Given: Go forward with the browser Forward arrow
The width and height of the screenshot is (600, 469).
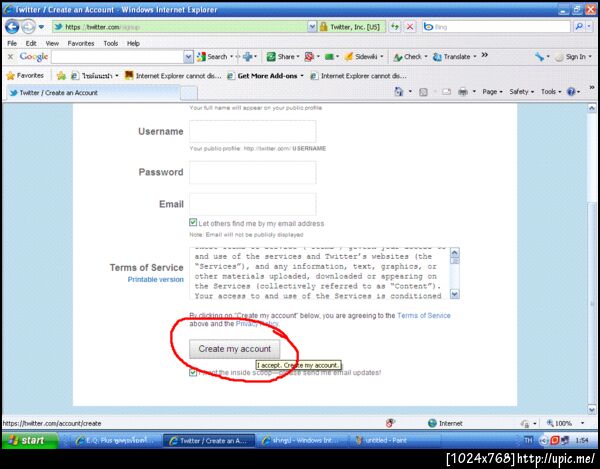Looking at the screenshot, I should pyautogui.click(x=28, y=27).
